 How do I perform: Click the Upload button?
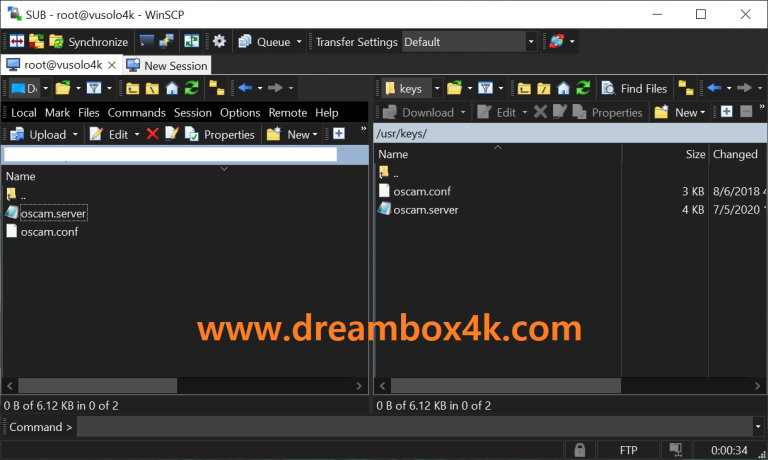pyautogui.click(x=38, y=134)
